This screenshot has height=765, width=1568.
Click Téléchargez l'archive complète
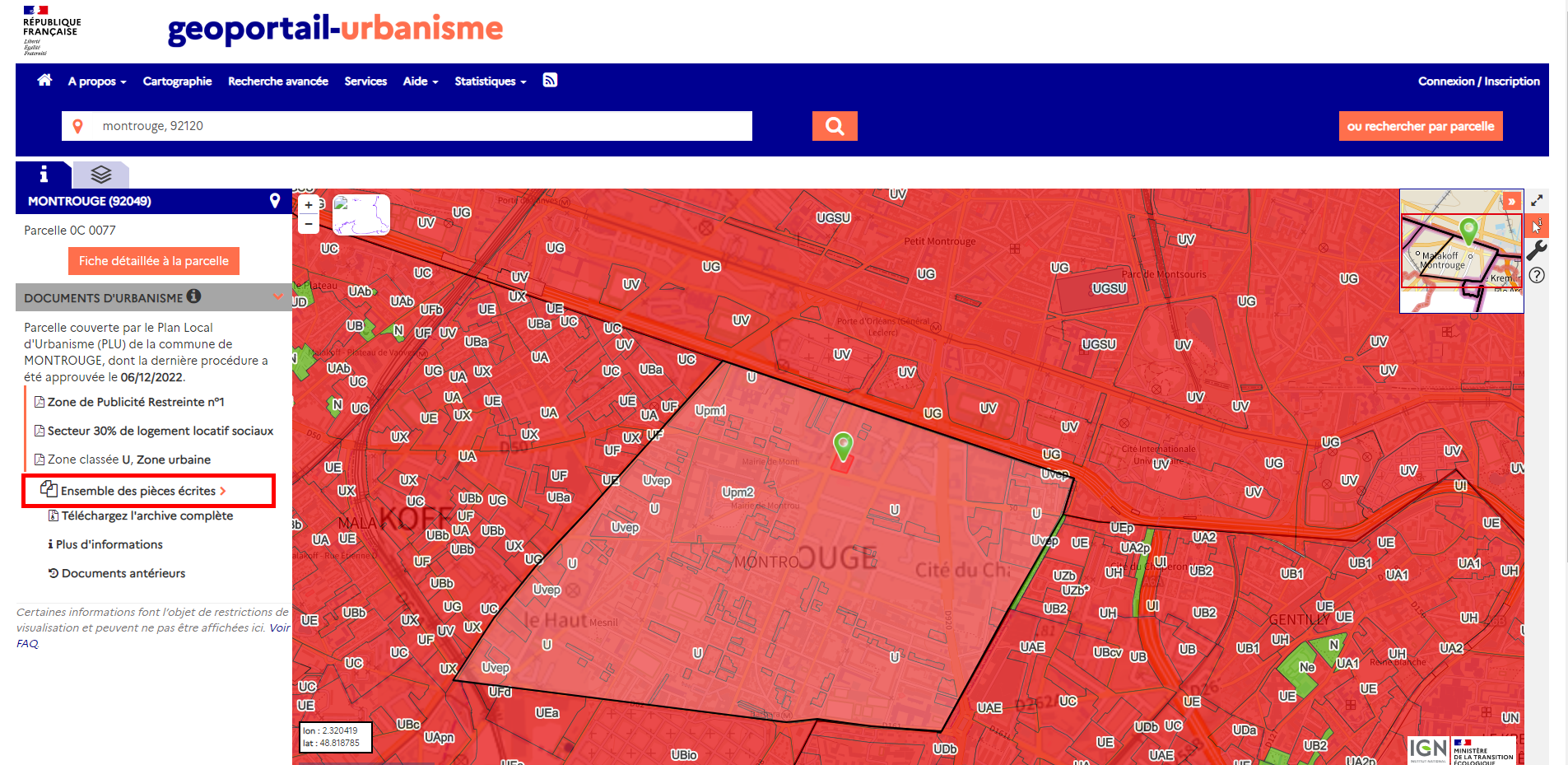(x=141, y=515)
